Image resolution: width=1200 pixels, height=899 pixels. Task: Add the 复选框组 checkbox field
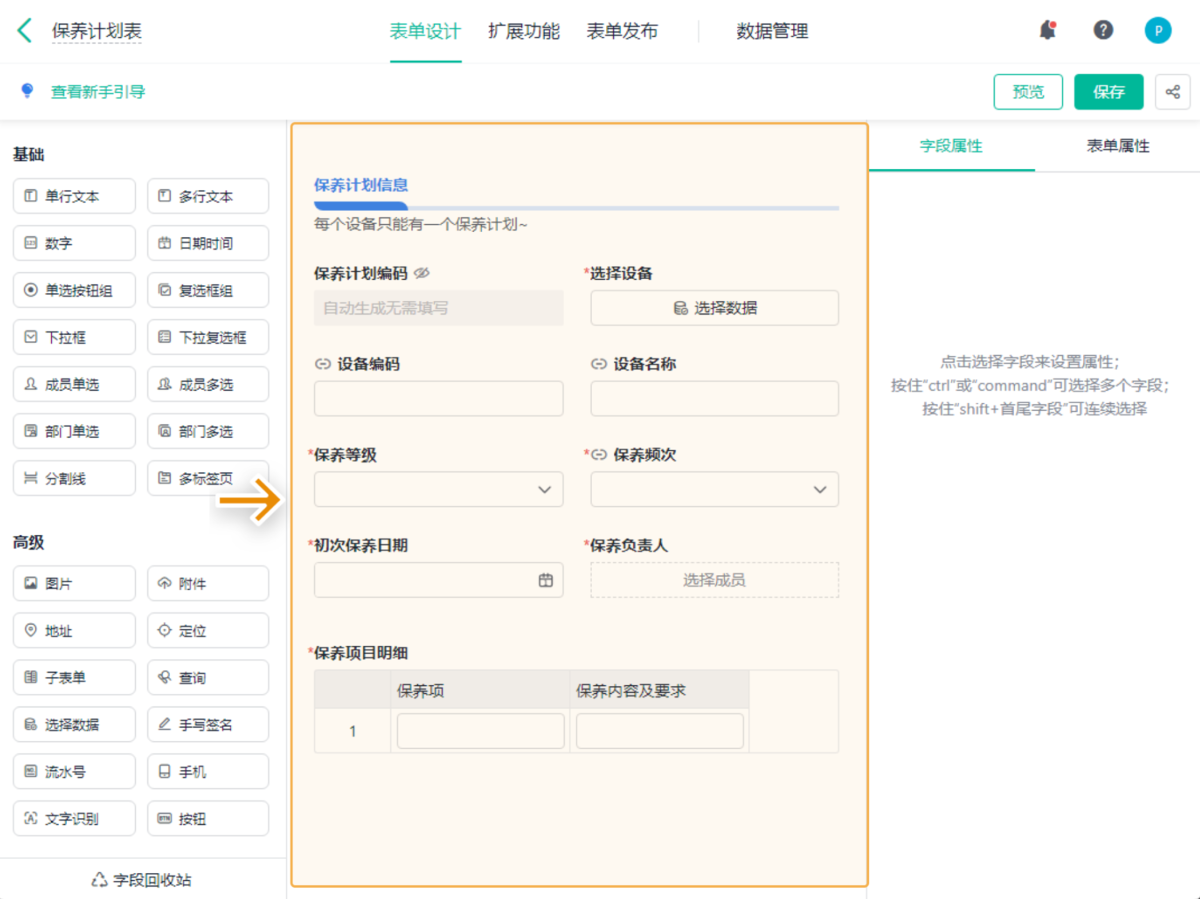click(208, 291)
